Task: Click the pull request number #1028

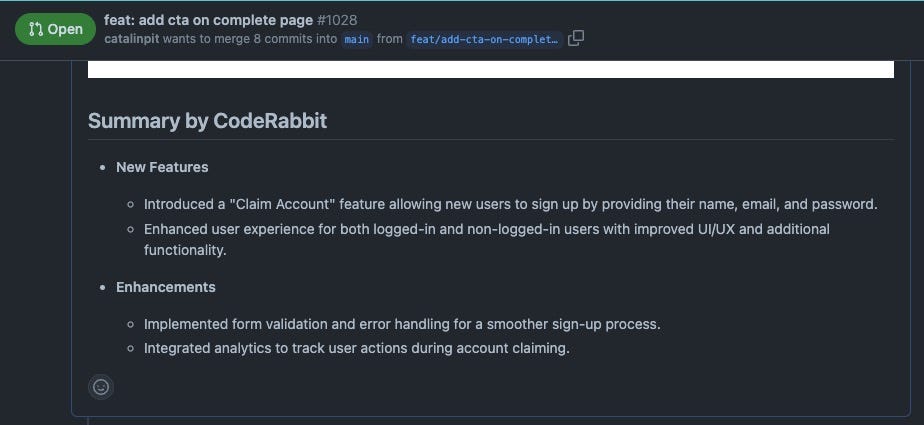Action: click(x=336, y=20)
